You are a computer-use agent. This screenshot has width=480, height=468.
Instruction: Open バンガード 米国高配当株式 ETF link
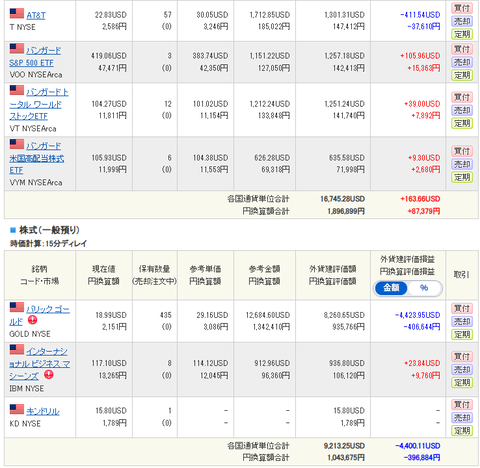[37, 158]
